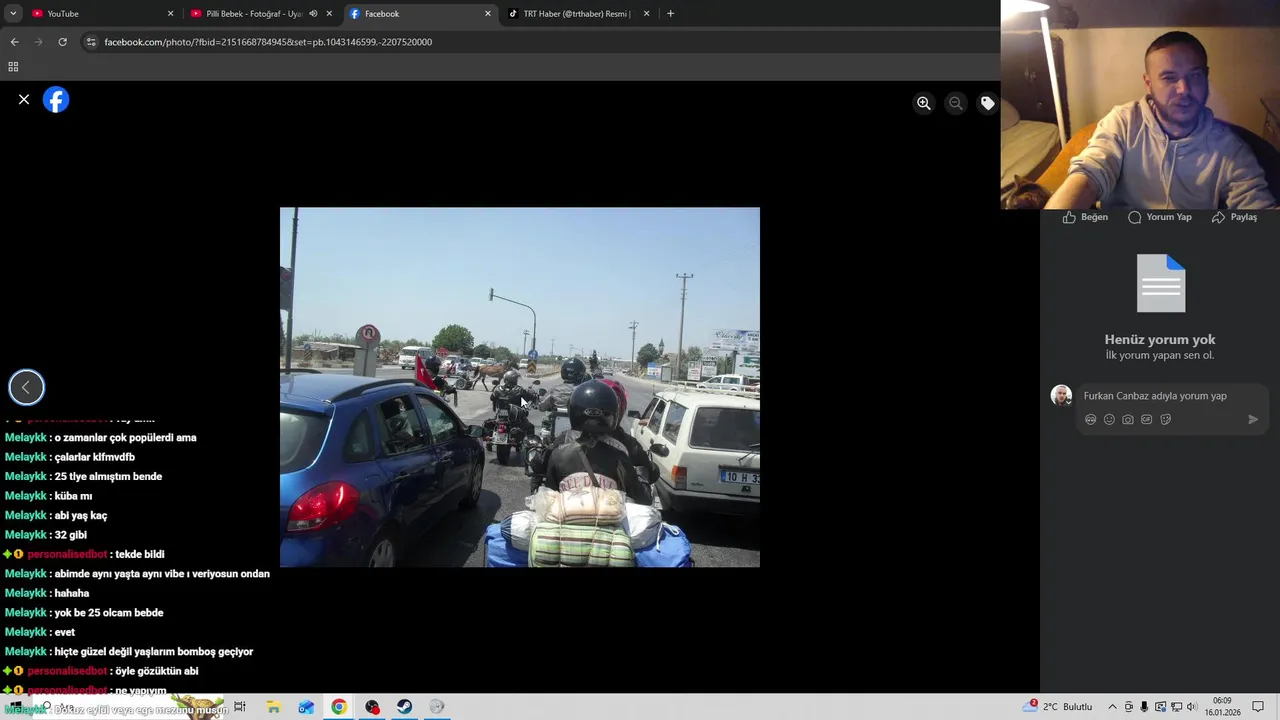Open Chrome from the taskbar

339,707
